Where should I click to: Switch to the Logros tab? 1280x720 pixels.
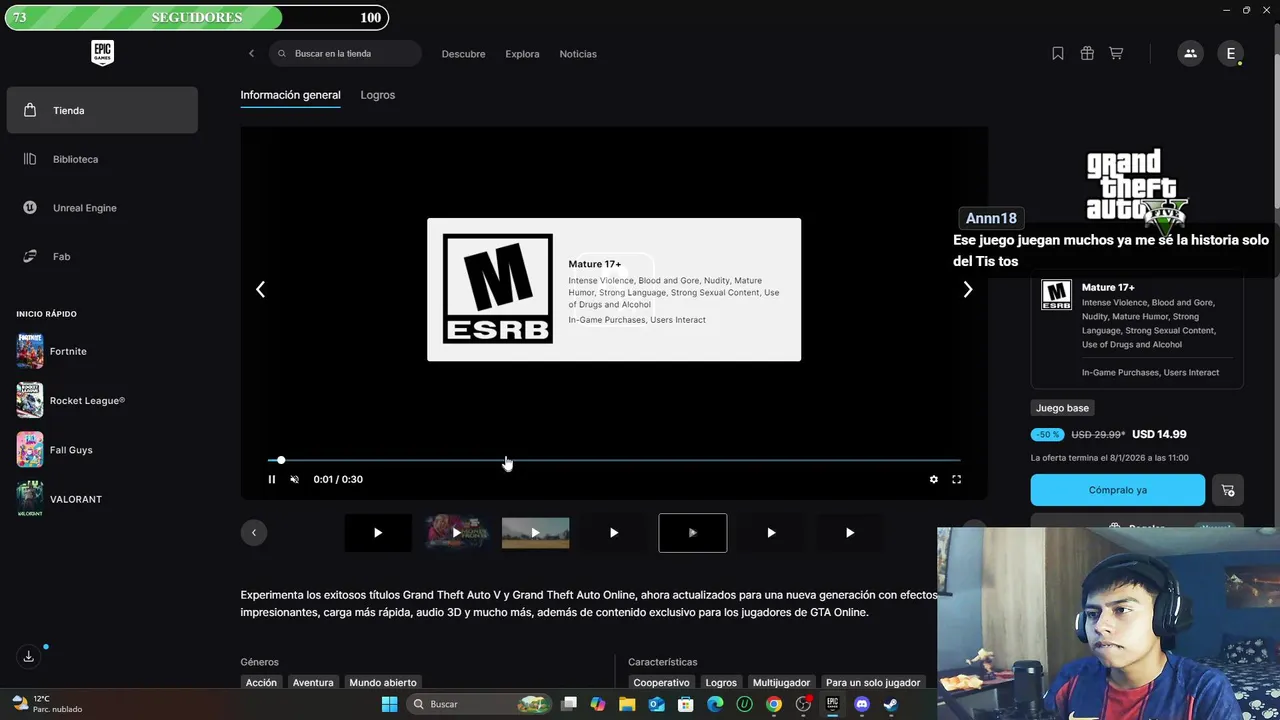pyautogui.click(x=378, y=95)
